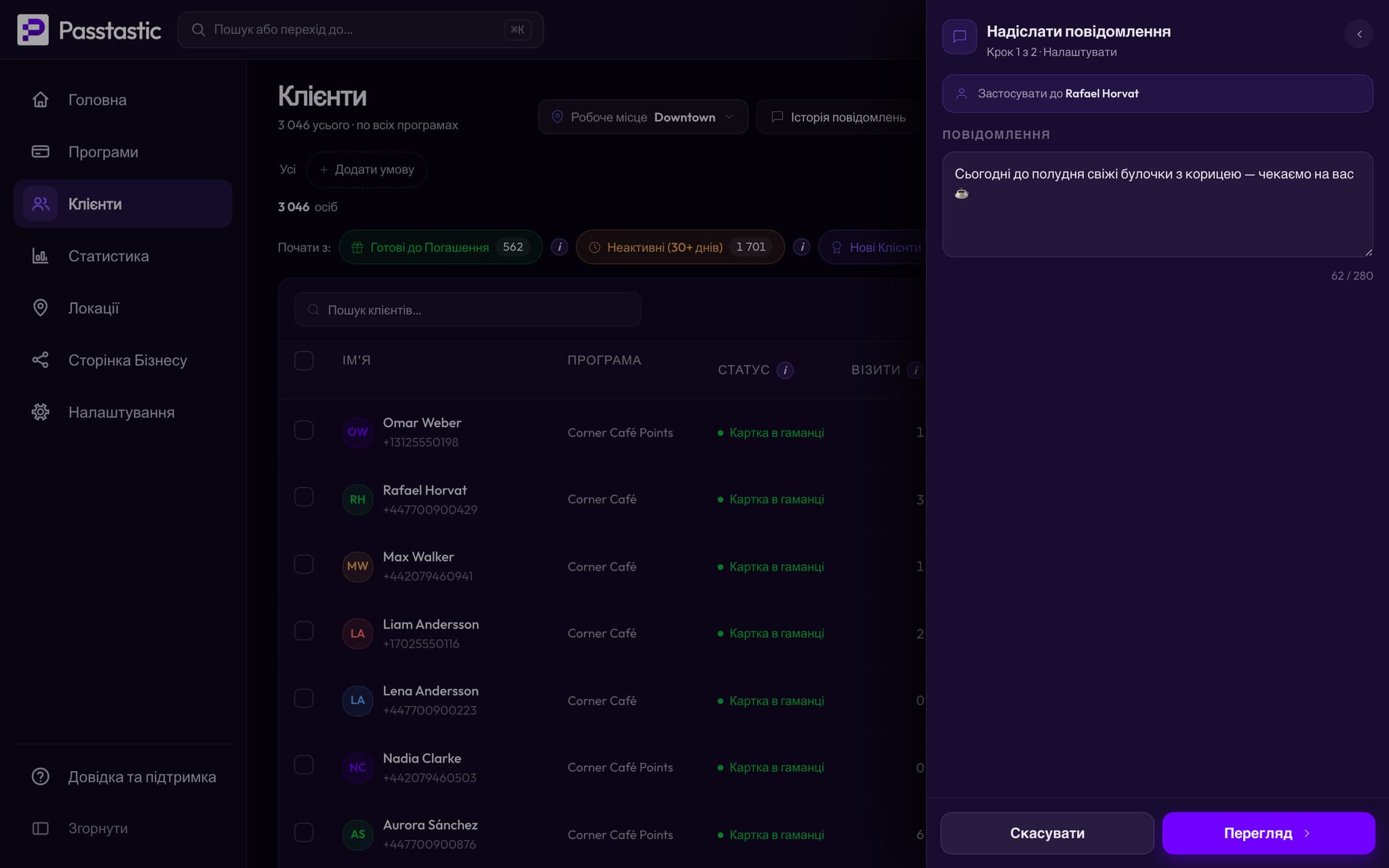
Task: Select Клієнти in sidebar menu
Action: tap(123, 203)
